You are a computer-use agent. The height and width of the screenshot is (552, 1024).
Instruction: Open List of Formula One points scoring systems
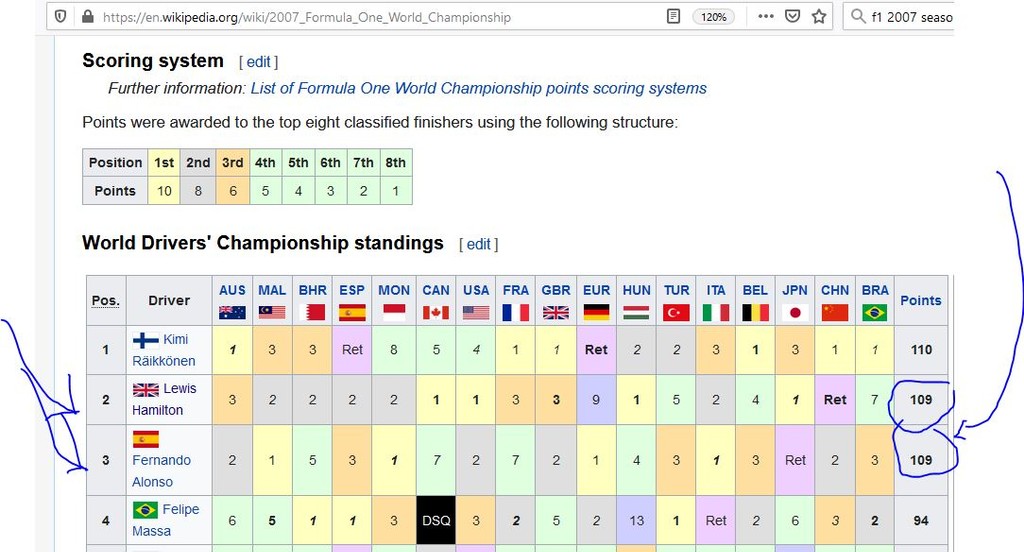tap(478, 88)
